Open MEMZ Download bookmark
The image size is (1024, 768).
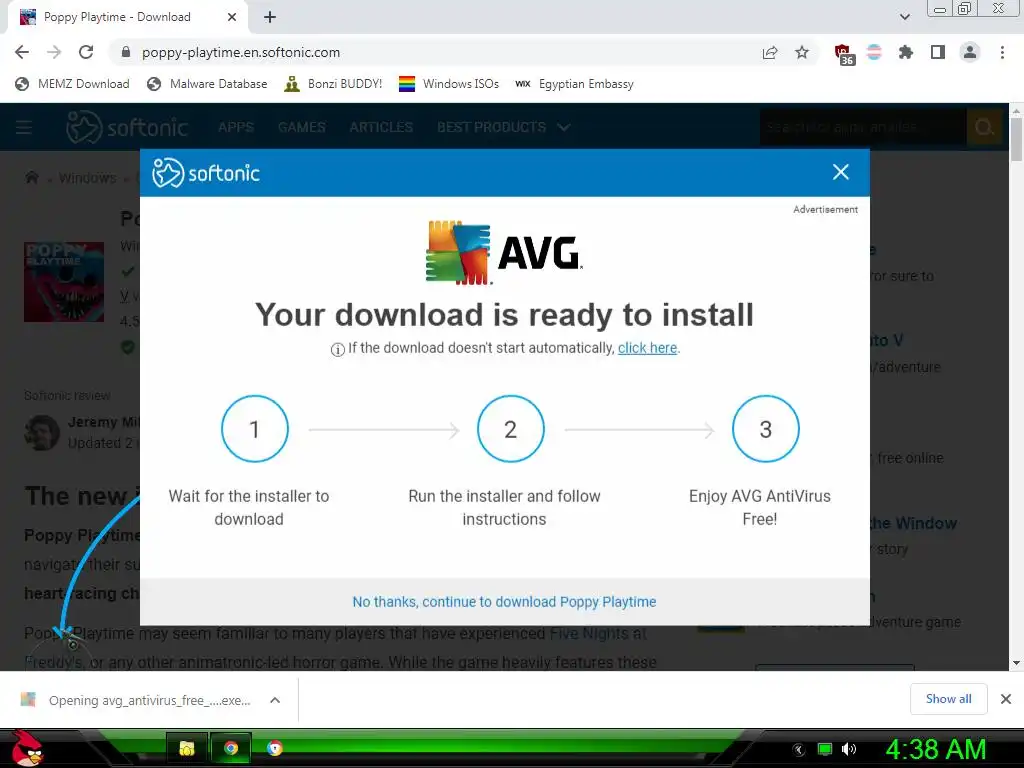[x=72, y=84]
